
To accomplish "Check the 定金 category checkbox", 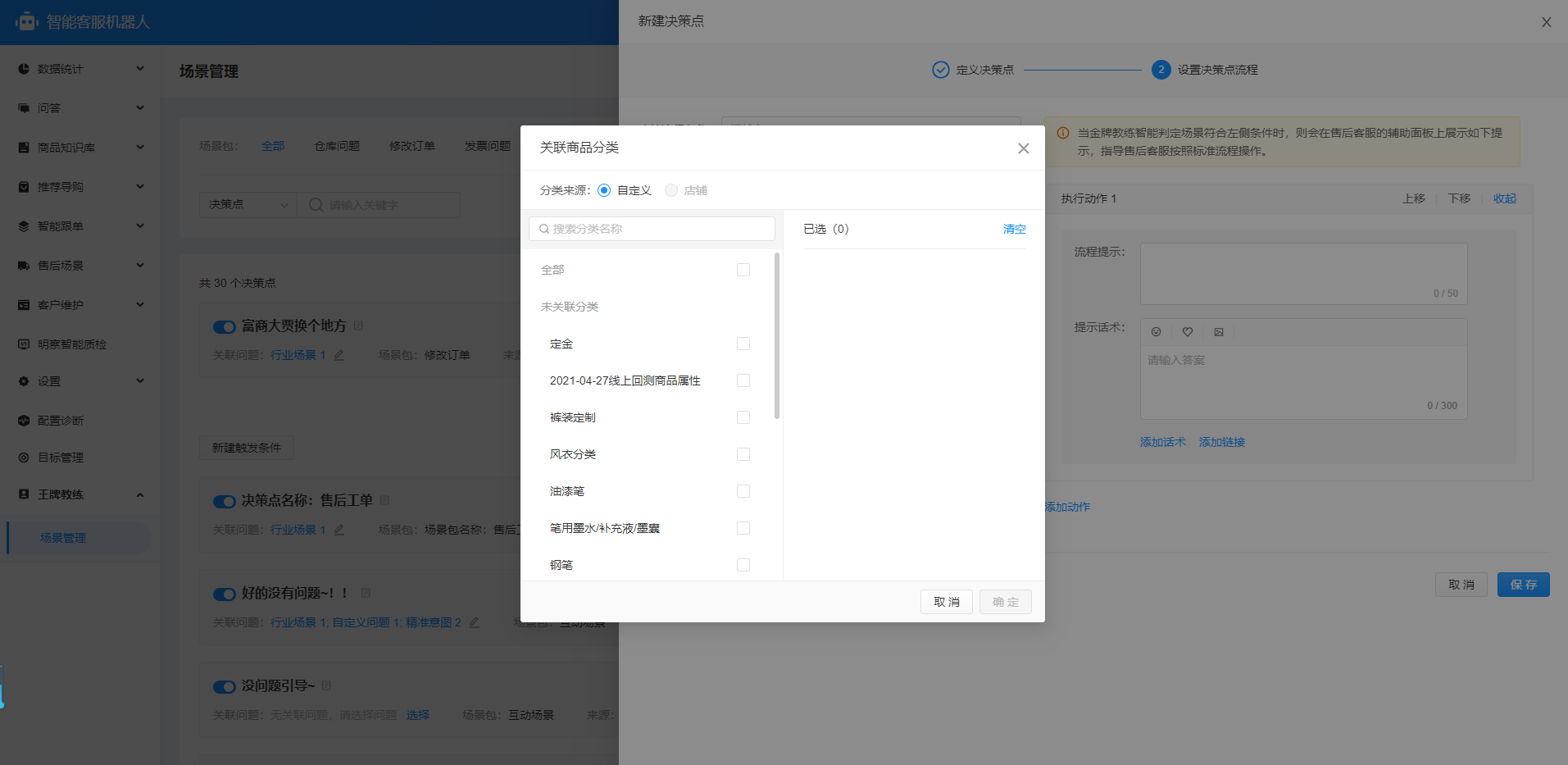I will (x=743, y=344).
